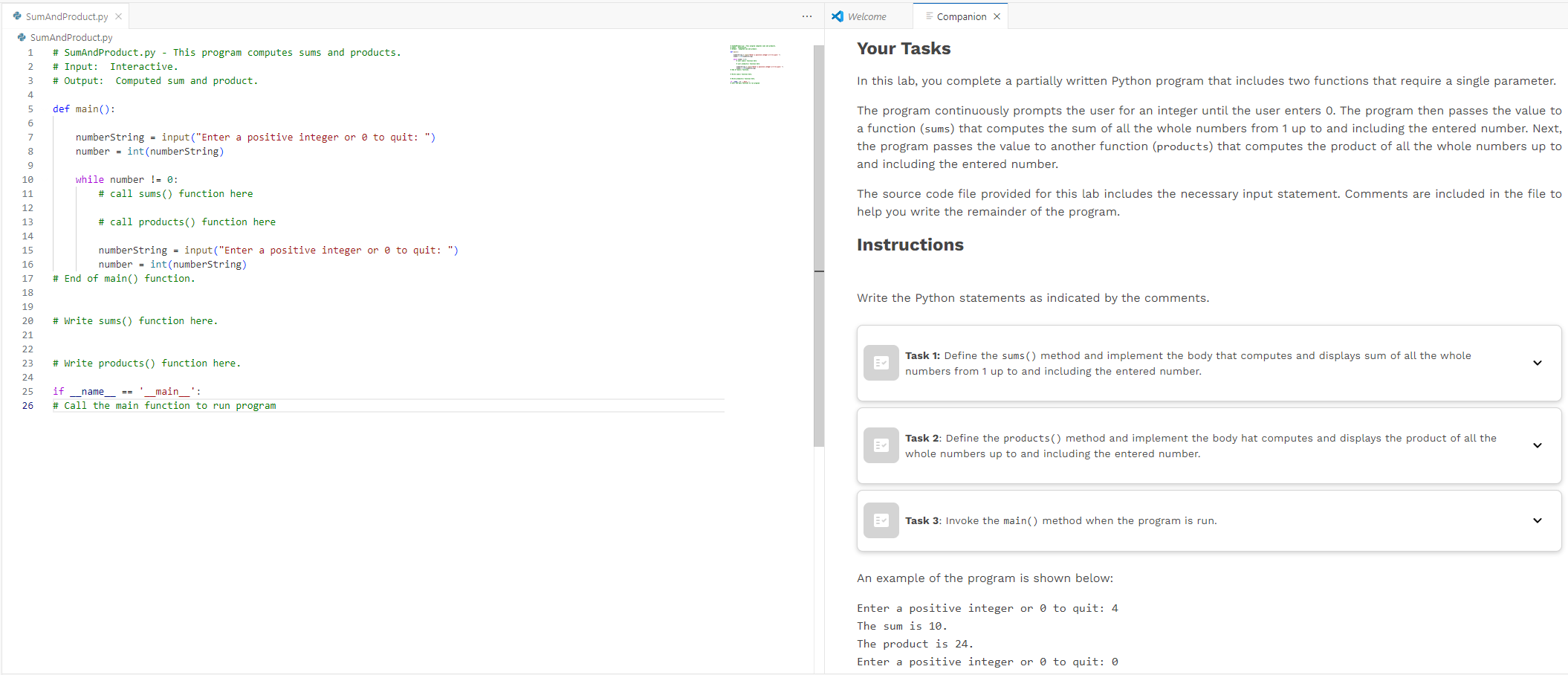Image resolution: width=1568 pixels, height=675 pixels.
Task: Close the Companion tab
Action: pos(997,16)
